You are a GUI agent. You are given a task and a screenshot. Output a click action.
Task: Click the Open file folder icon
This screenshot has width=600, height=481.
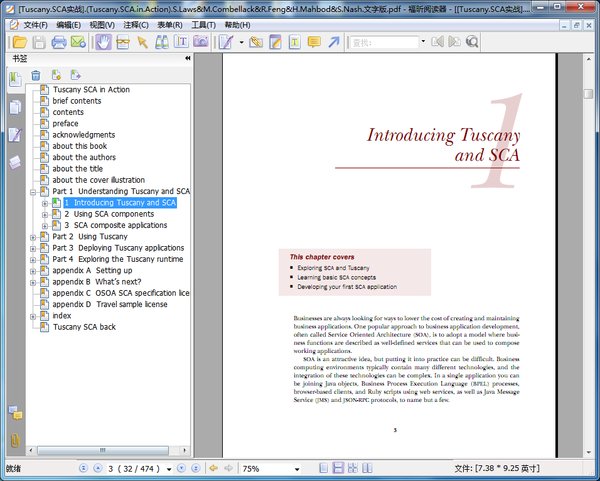click(19, 42)
